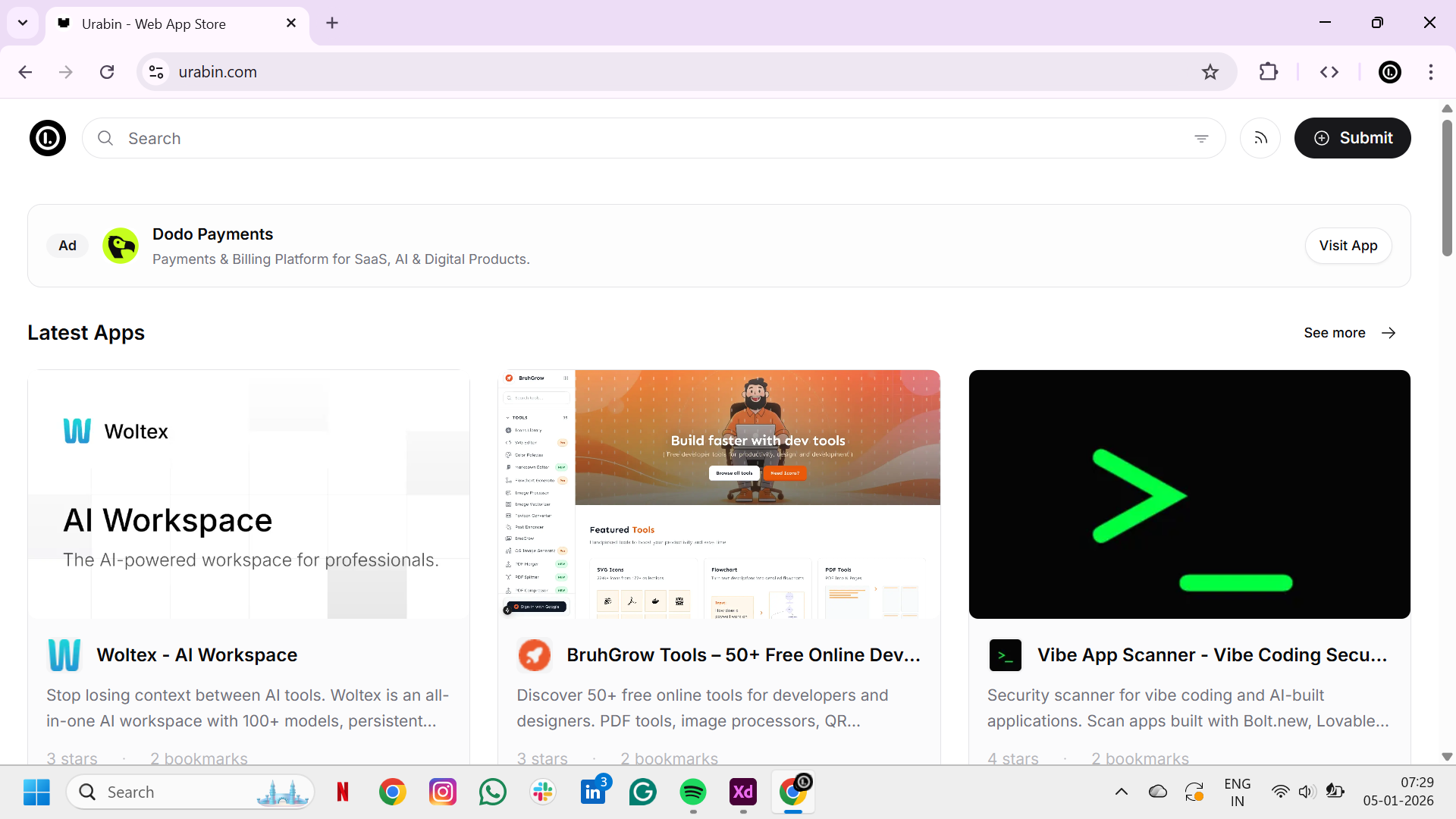
Task: View site information icon in the address bar
Action: [x=156, y=72]
